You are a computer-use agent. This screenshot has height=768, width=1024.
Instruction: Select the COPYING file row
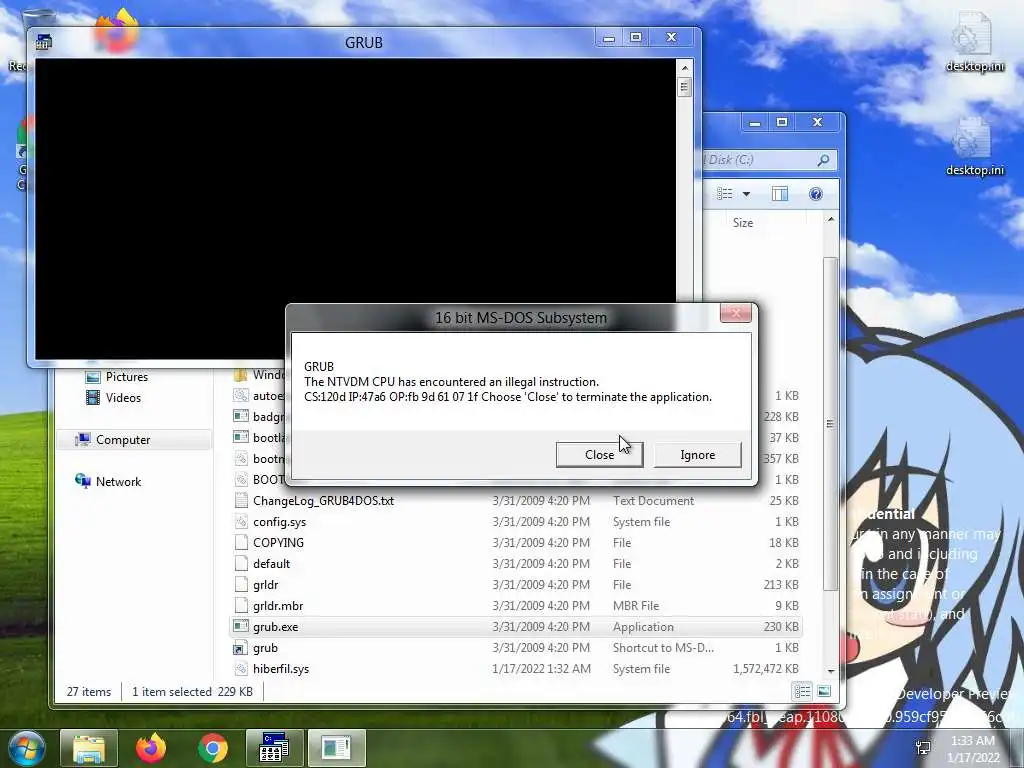[516, 543]
